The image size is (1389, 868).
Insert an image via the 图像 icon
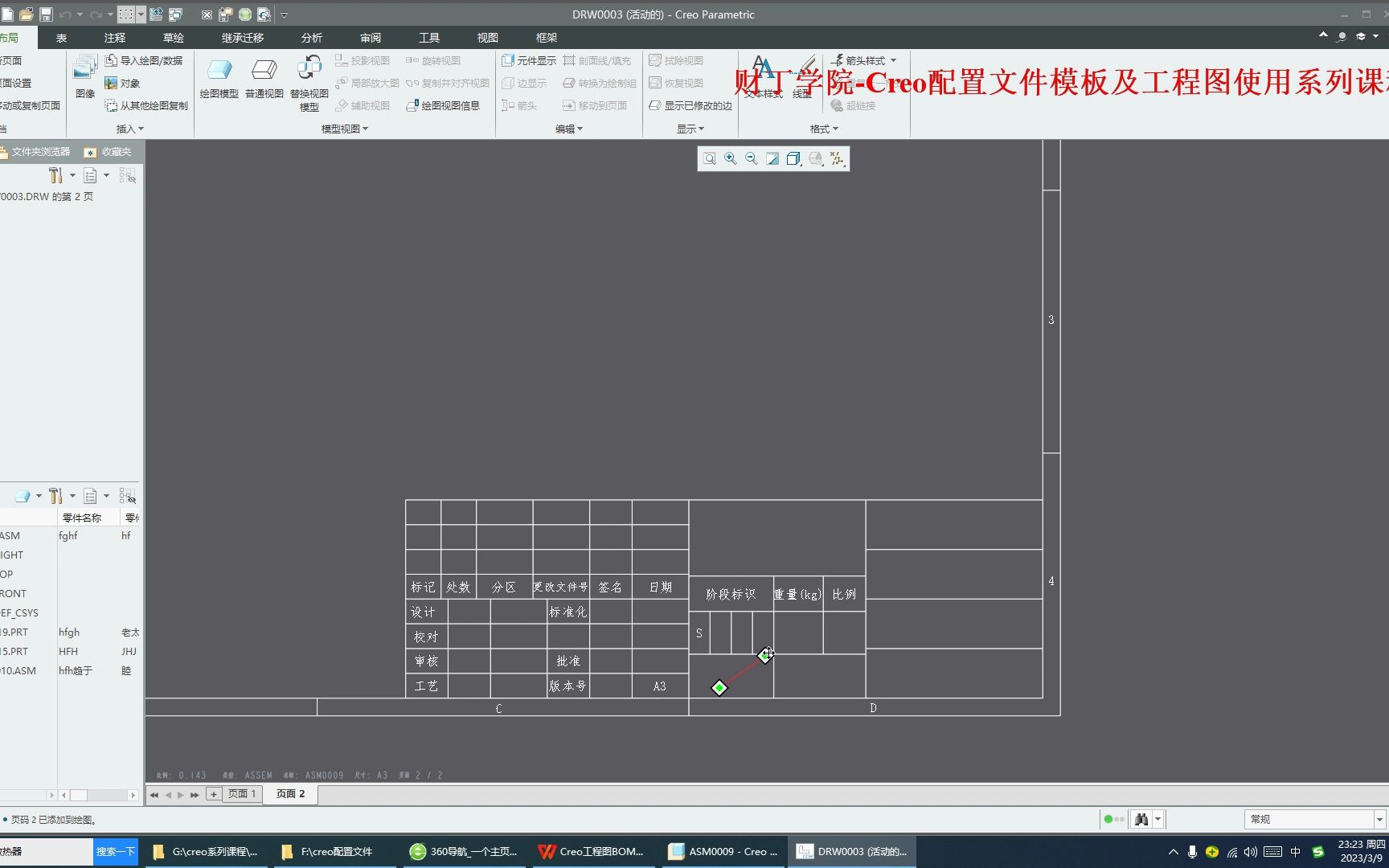84,76
